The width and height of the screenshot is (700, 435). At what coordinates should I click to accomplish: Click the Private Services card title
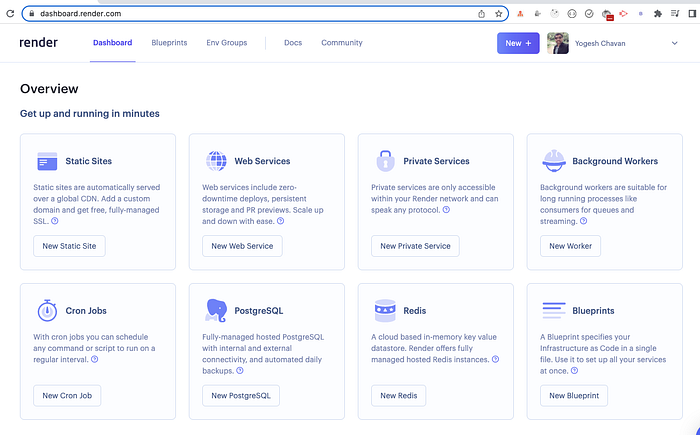click(x=437, y=161)
